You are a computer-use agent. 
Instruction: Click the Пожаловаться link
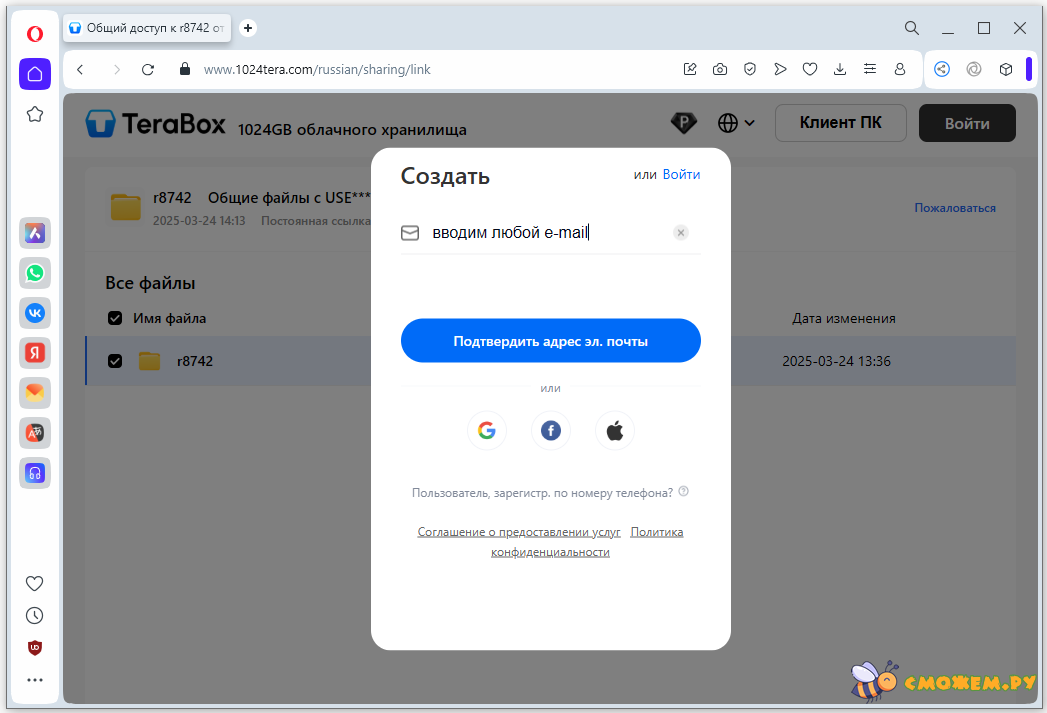[x=955, y=208]
